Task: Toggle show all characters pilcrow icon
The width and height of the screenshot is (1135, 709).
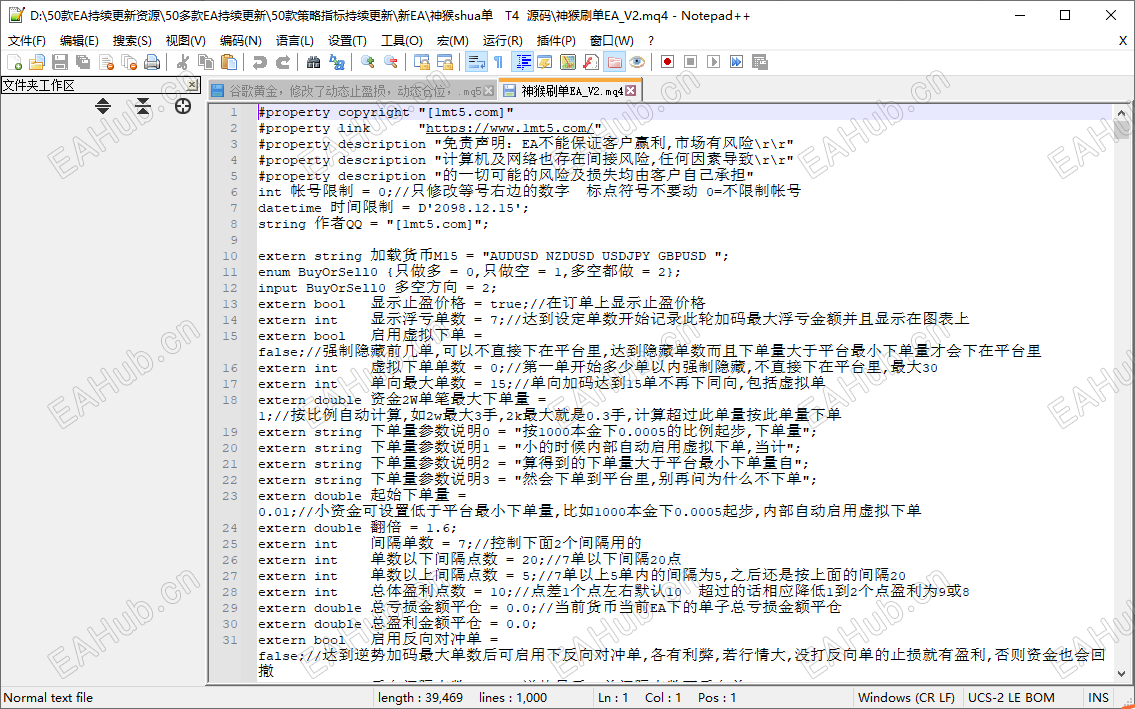Action: 499,62
